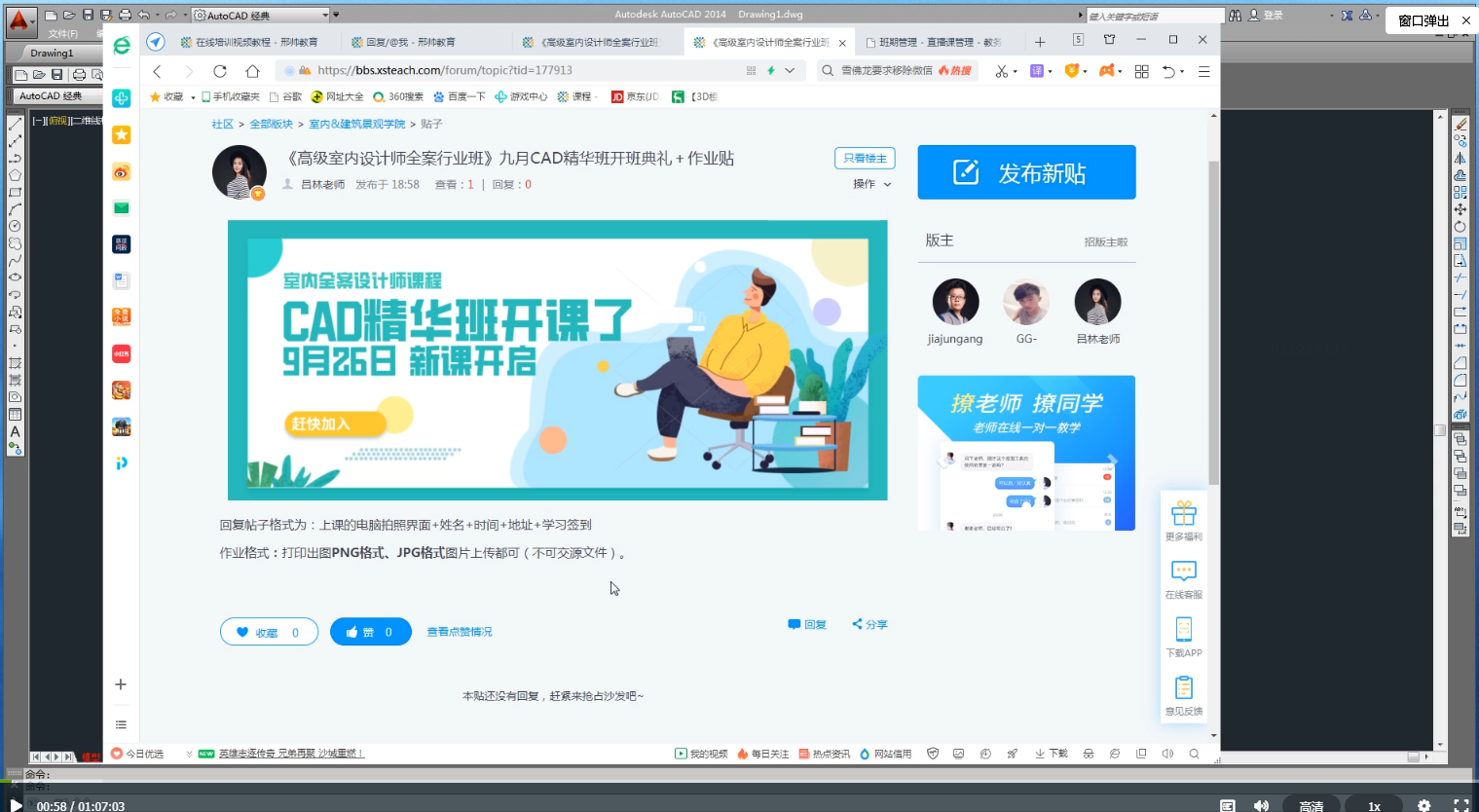The image size is (1479, 812).
Task: Go to the browser home page
Action: 252,71
